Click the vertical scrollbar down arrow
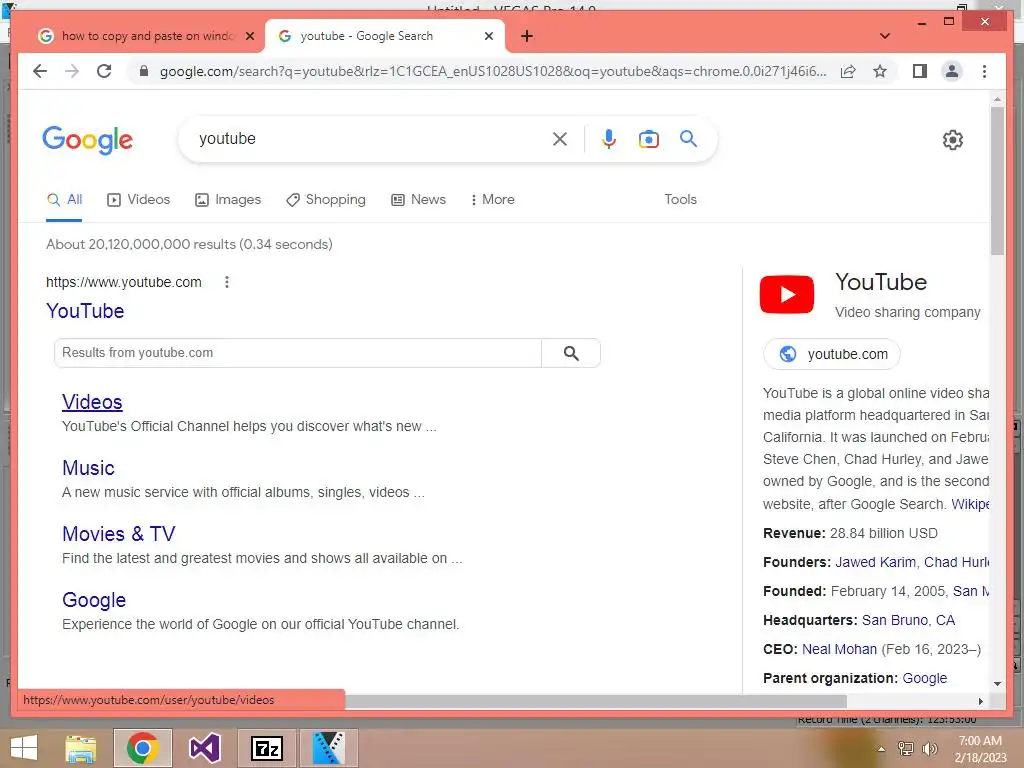The height and width of the screenshot is (768, 1024). (997, 684)
